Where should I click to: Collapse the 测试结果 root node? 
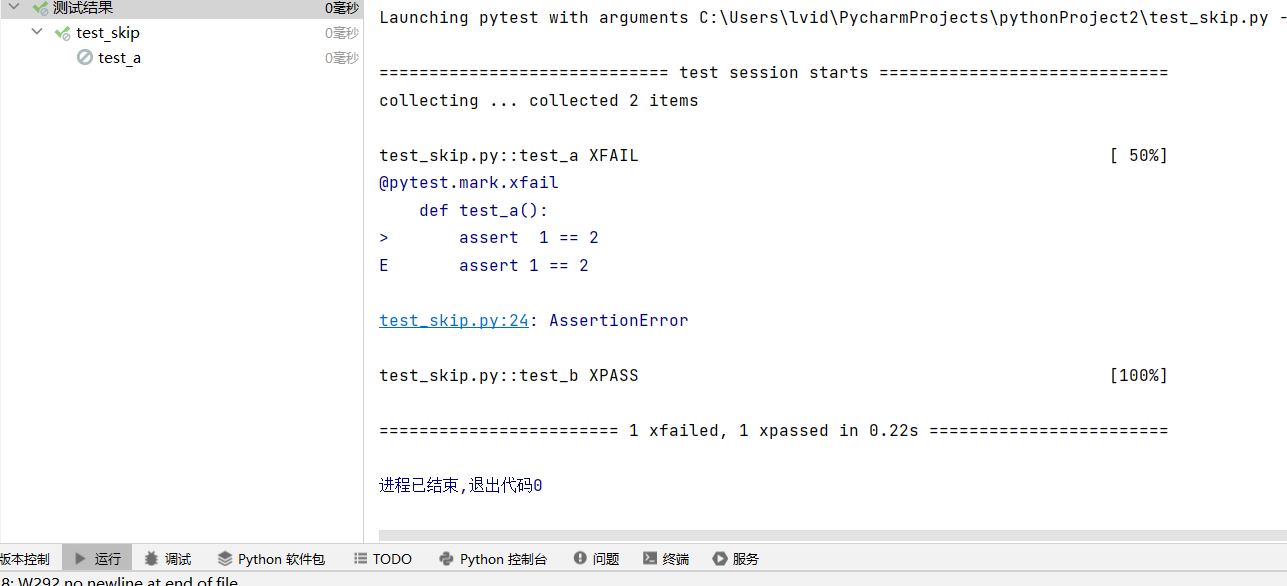click(14, 8)
